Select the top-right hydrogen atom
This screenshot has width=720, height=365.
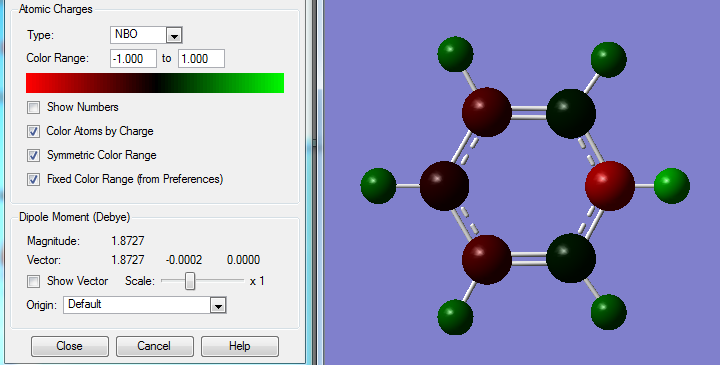(608, 60)
